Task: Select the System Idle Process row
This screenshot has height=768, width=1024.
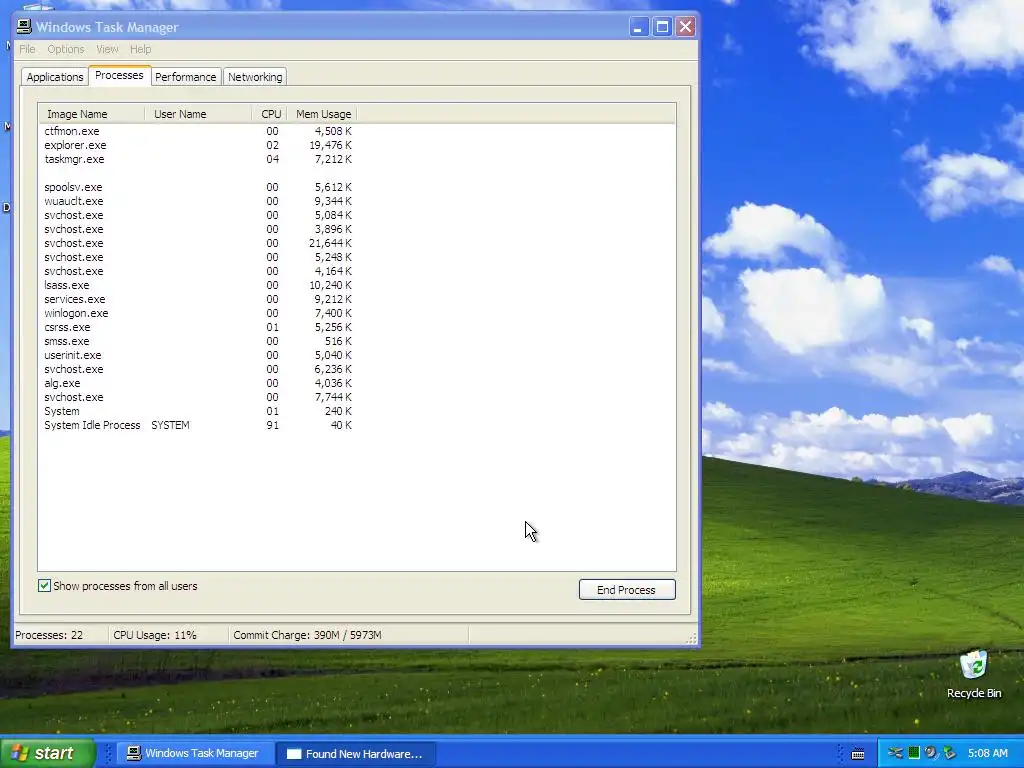Action: 198,425
